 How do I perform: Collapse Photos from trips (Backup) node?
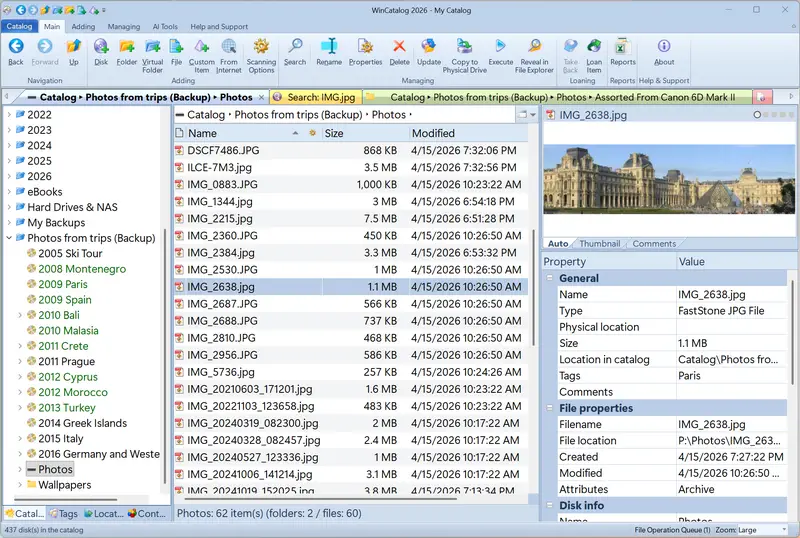[x=9, y=238]
